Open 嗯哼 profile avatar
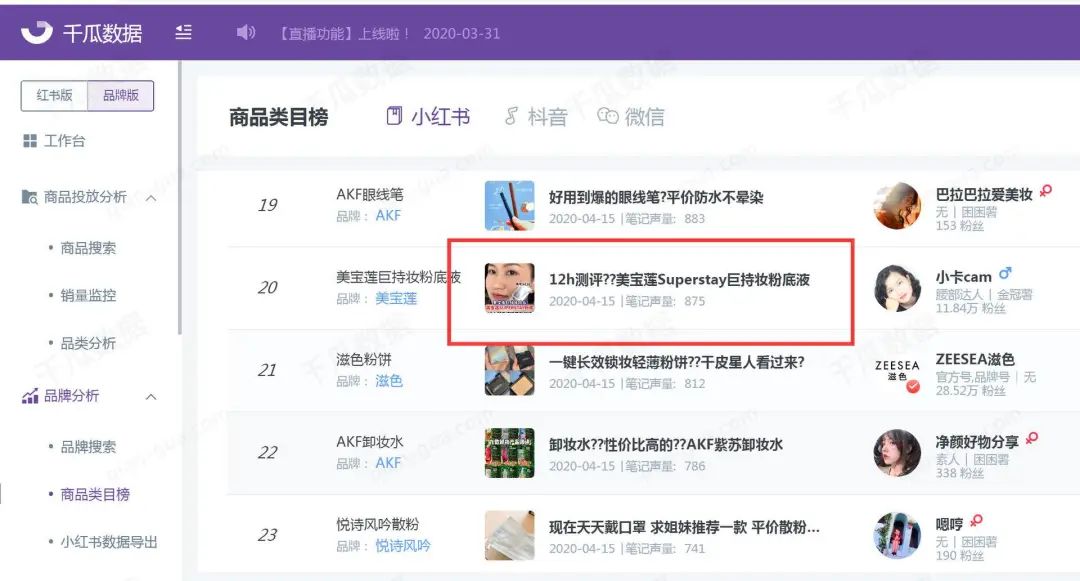Viewport: 1080px width, 581px height. point(897,536)
